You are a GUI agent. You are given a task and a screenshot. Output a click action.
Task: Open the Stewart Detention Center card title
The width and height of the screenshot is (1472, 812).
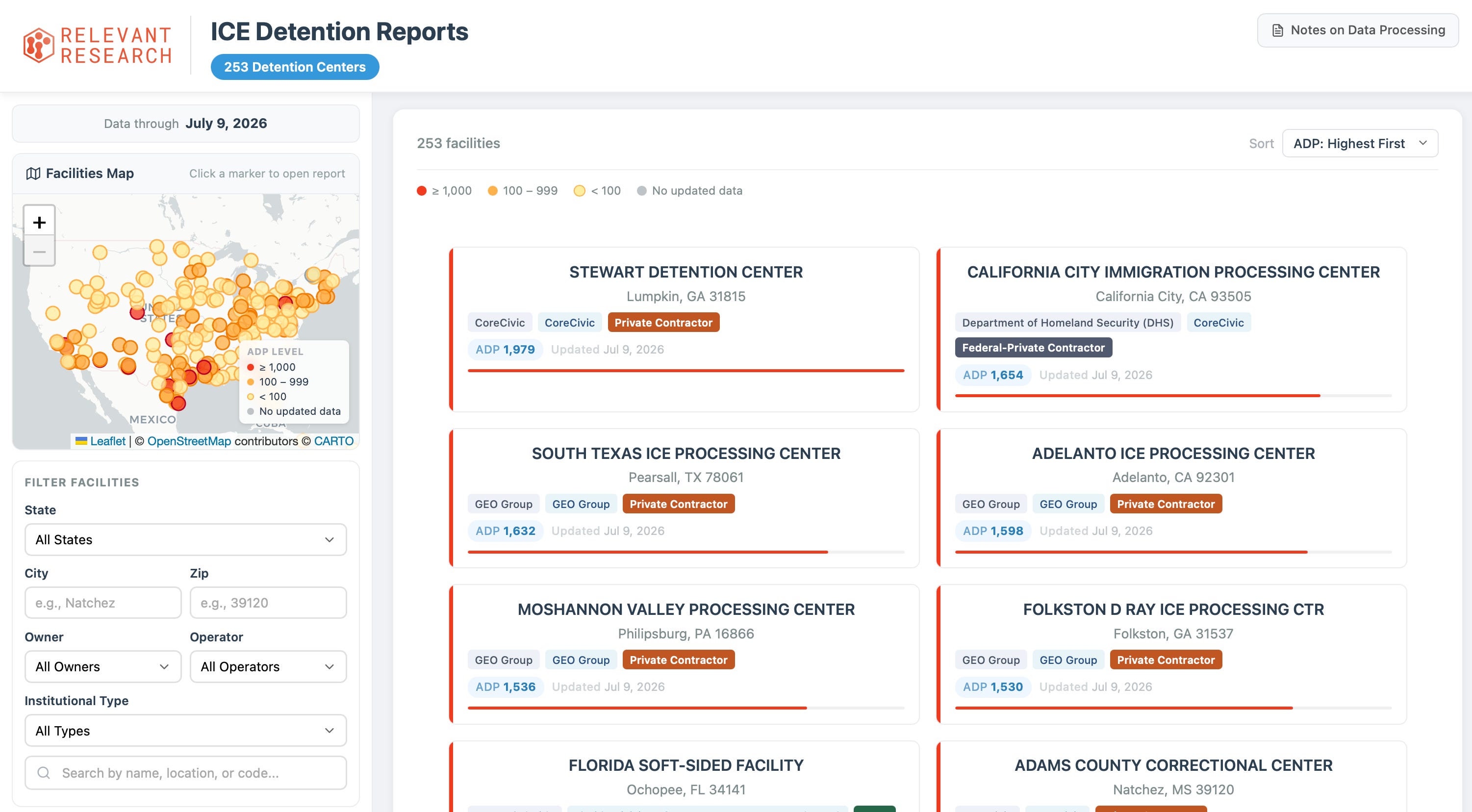(x=685, y=272)
